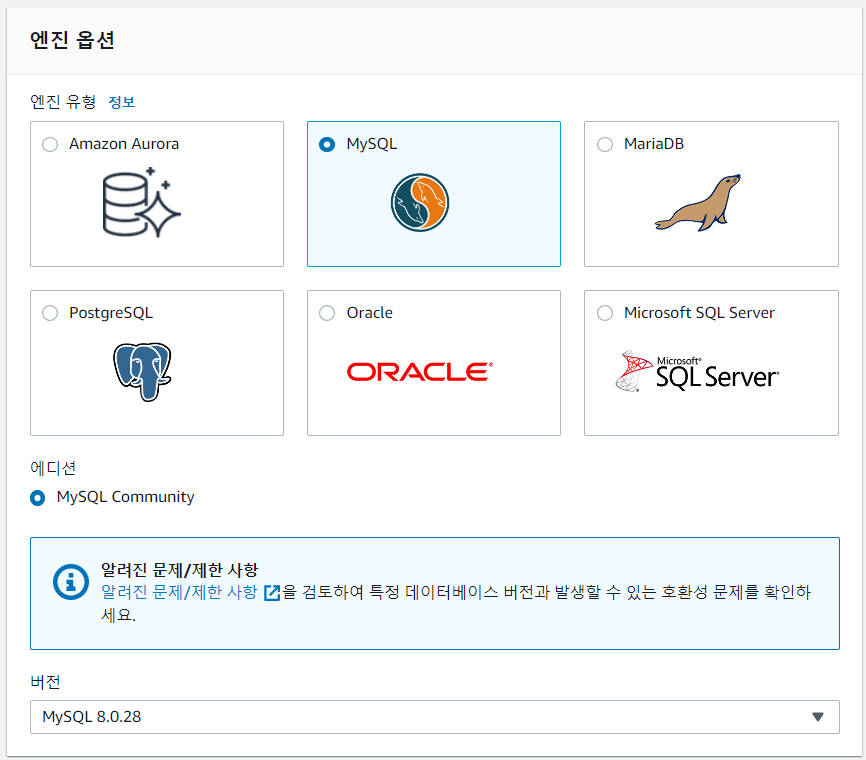Open the 정보 info link

122,102
